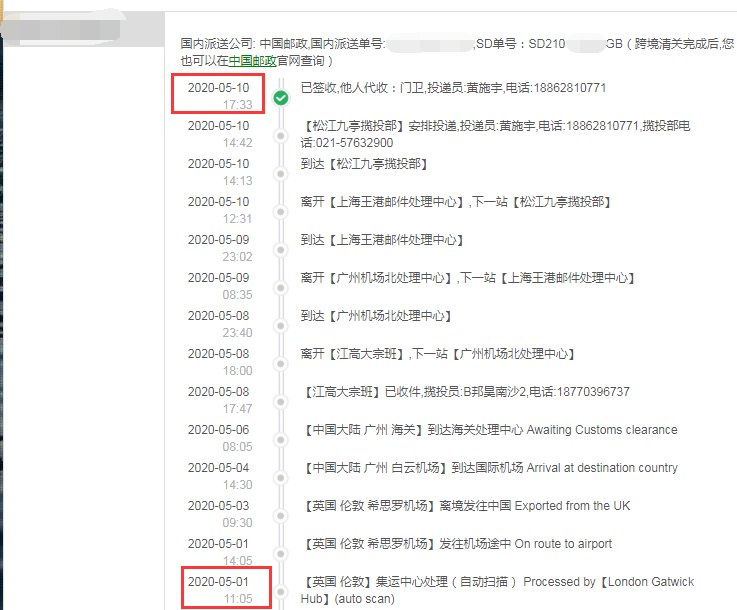
Task: Select the timeline dot beside 到达【松江九亭揽投部】
Action: [281, 173]
